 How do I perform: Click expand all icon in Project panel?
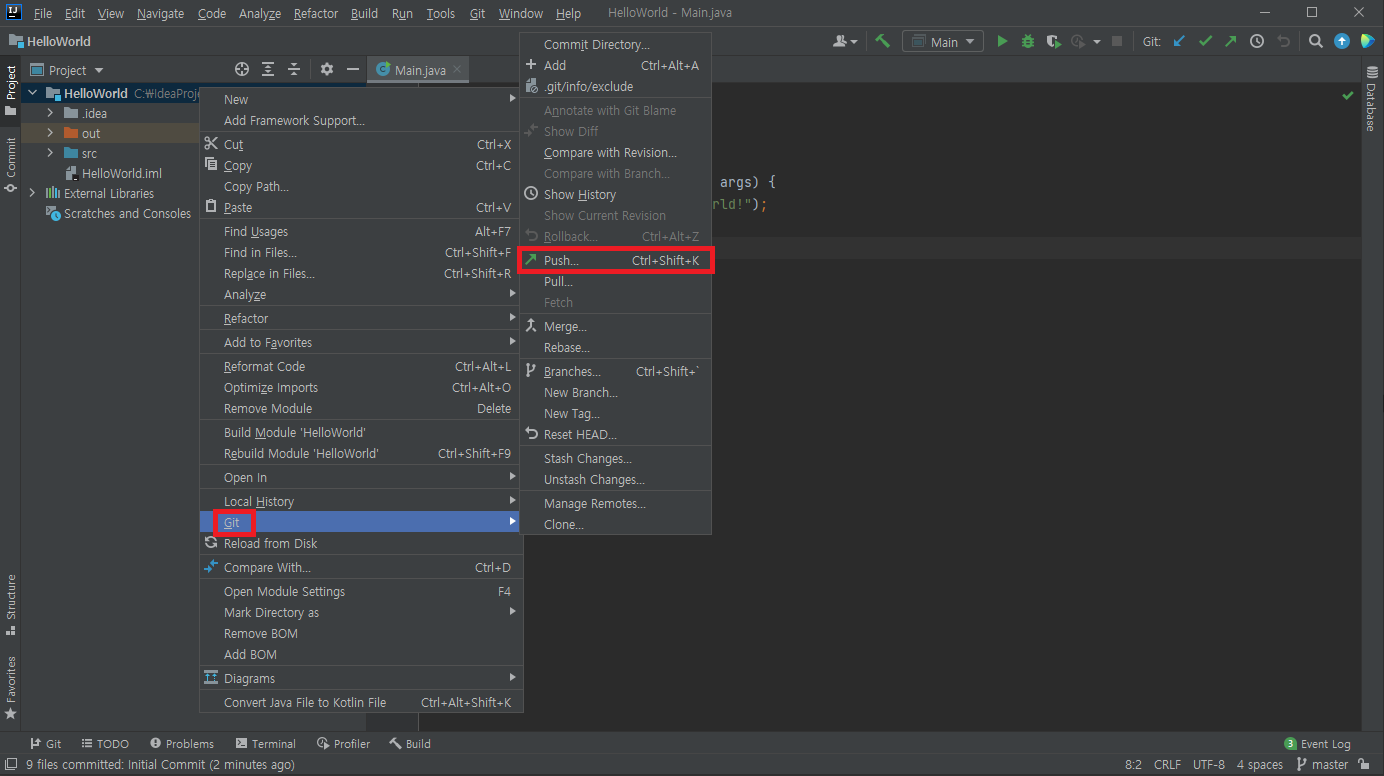pyautogui.click(x=268, y=69)
